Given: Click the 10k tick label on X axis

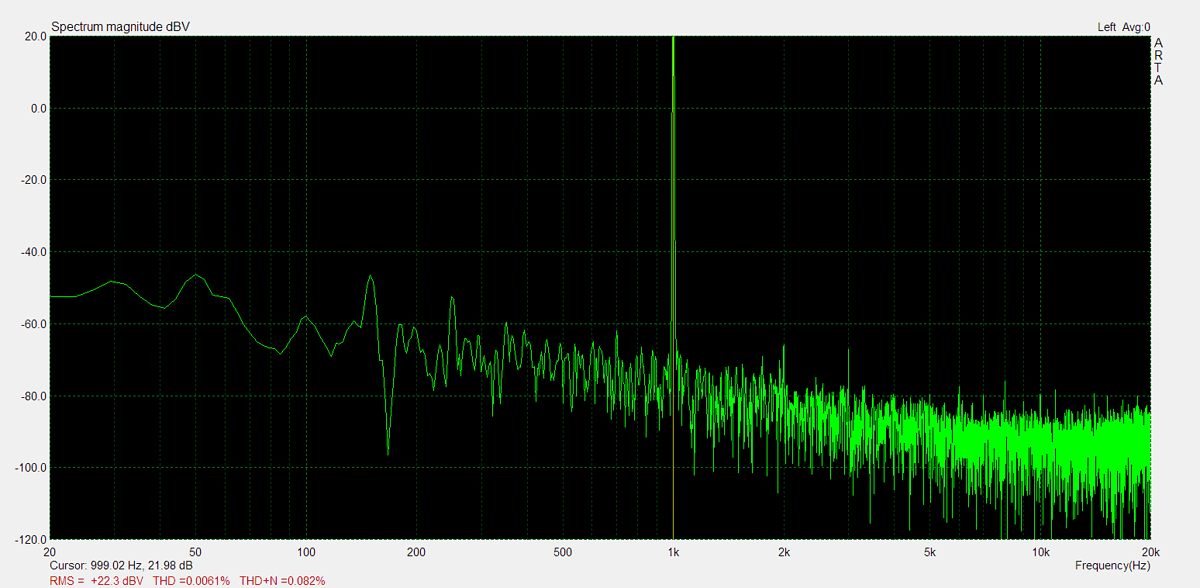Looking at the screenshot, I should [x=1040, y=552].
